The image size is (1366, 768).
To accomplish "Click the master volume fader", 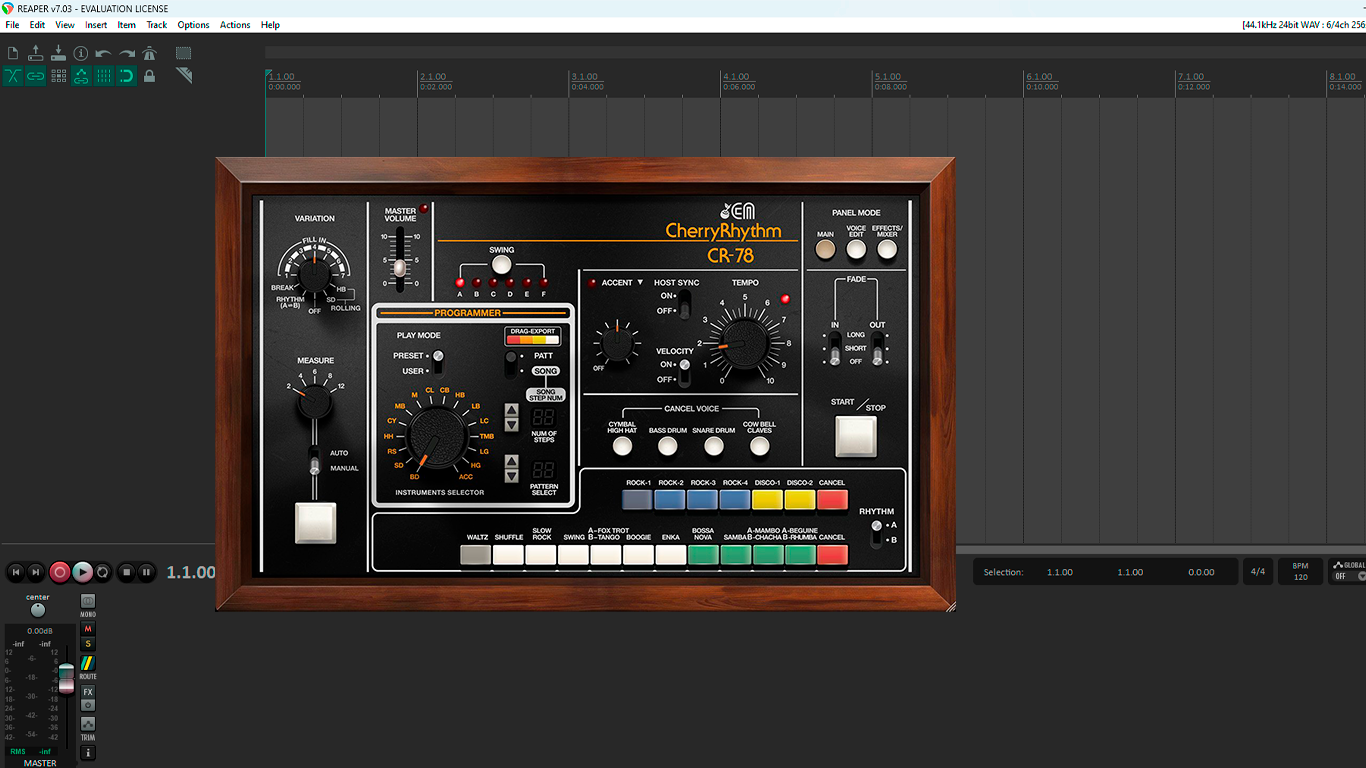I will point(66,678).
